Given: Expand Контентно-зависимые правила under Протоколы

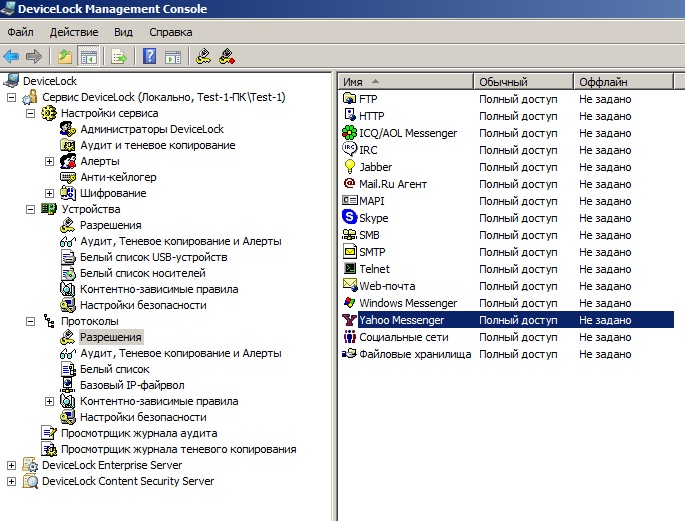Looking at the screenshot, I should (x=49, y=401).
